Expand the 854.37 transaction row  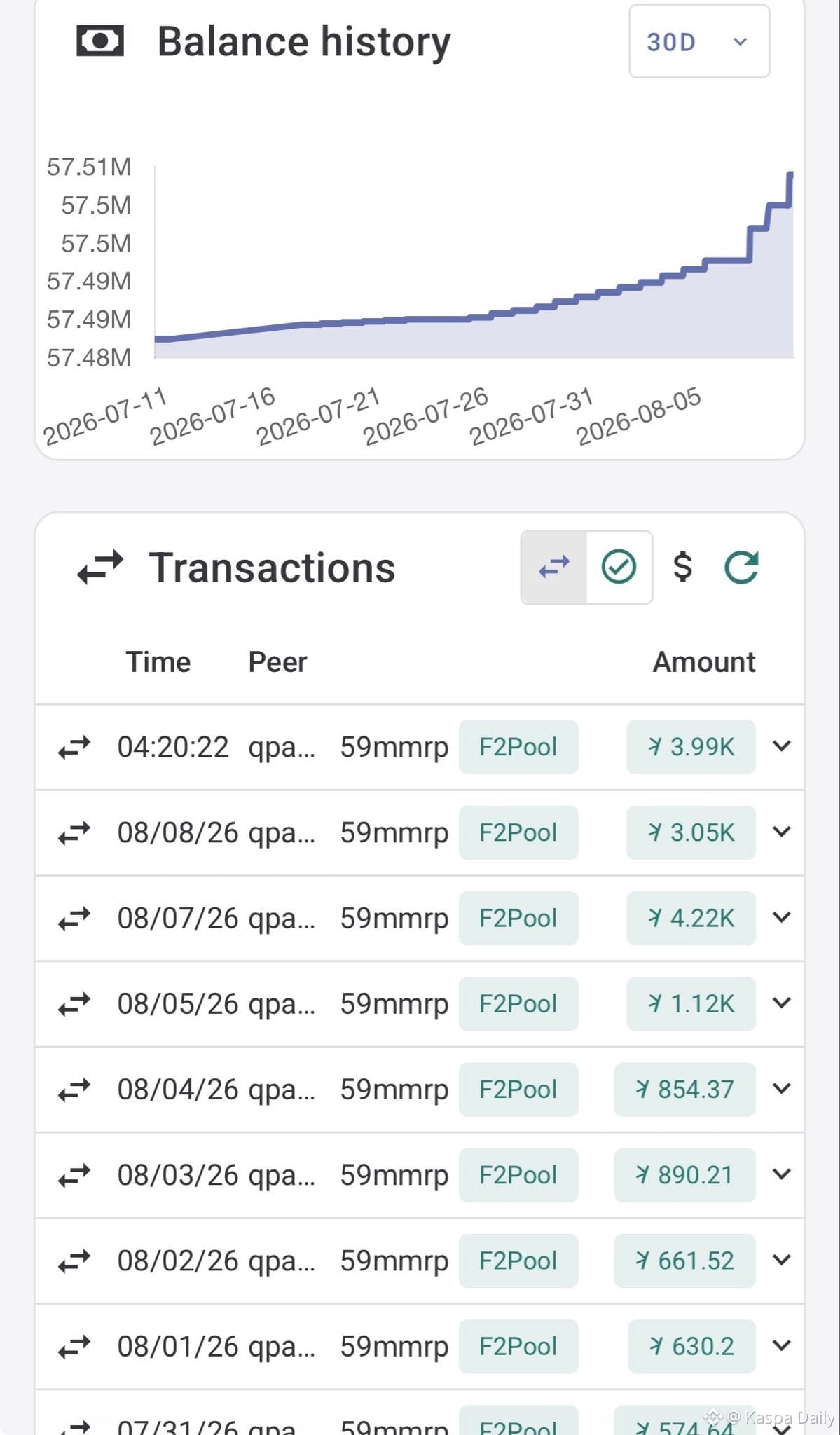[x=782, y=1089]
